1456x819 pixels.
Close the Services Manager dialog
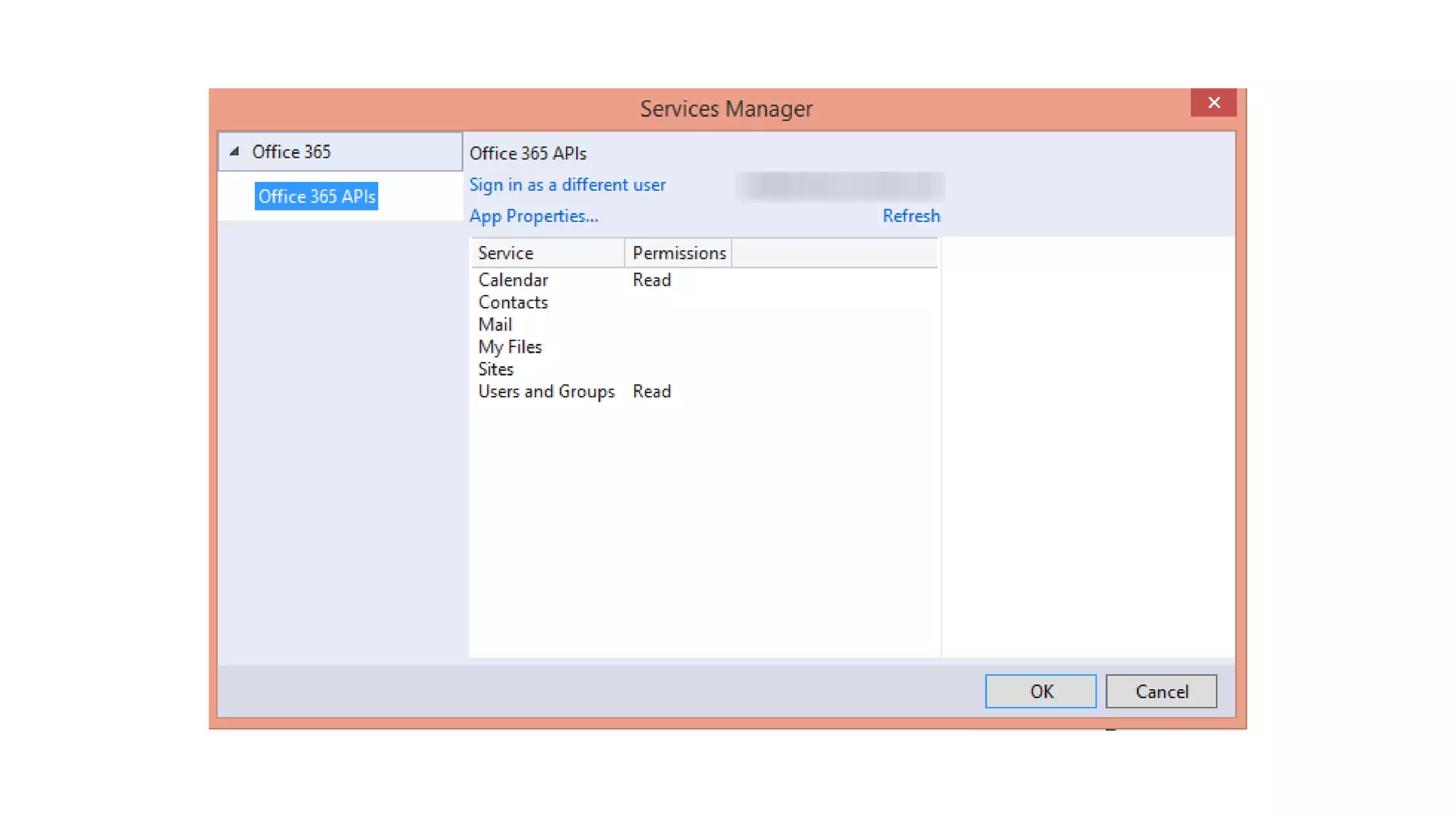(1213, 102)
